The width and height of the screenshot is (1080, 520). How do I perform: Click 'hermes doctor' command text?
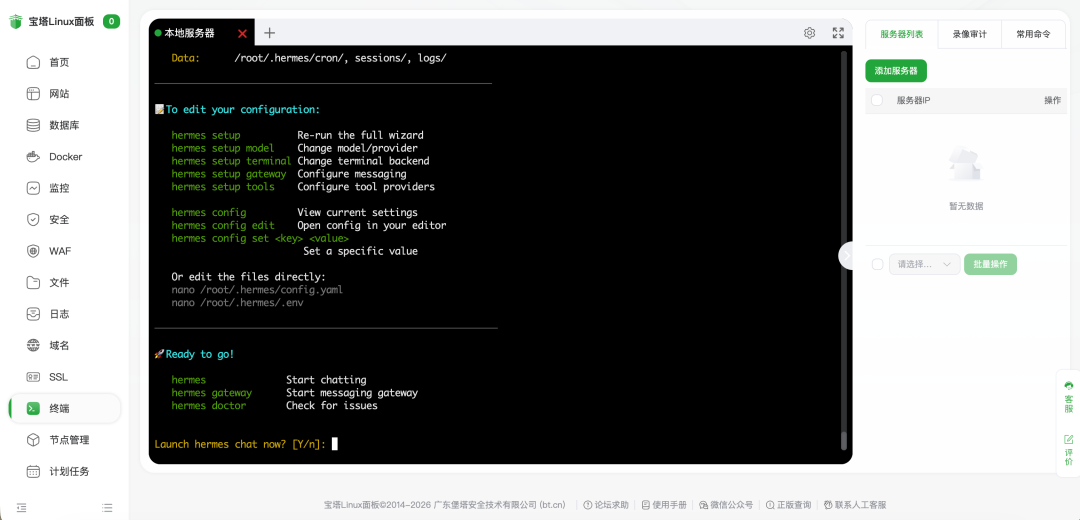pyautogui.click(x=209, y=406)
